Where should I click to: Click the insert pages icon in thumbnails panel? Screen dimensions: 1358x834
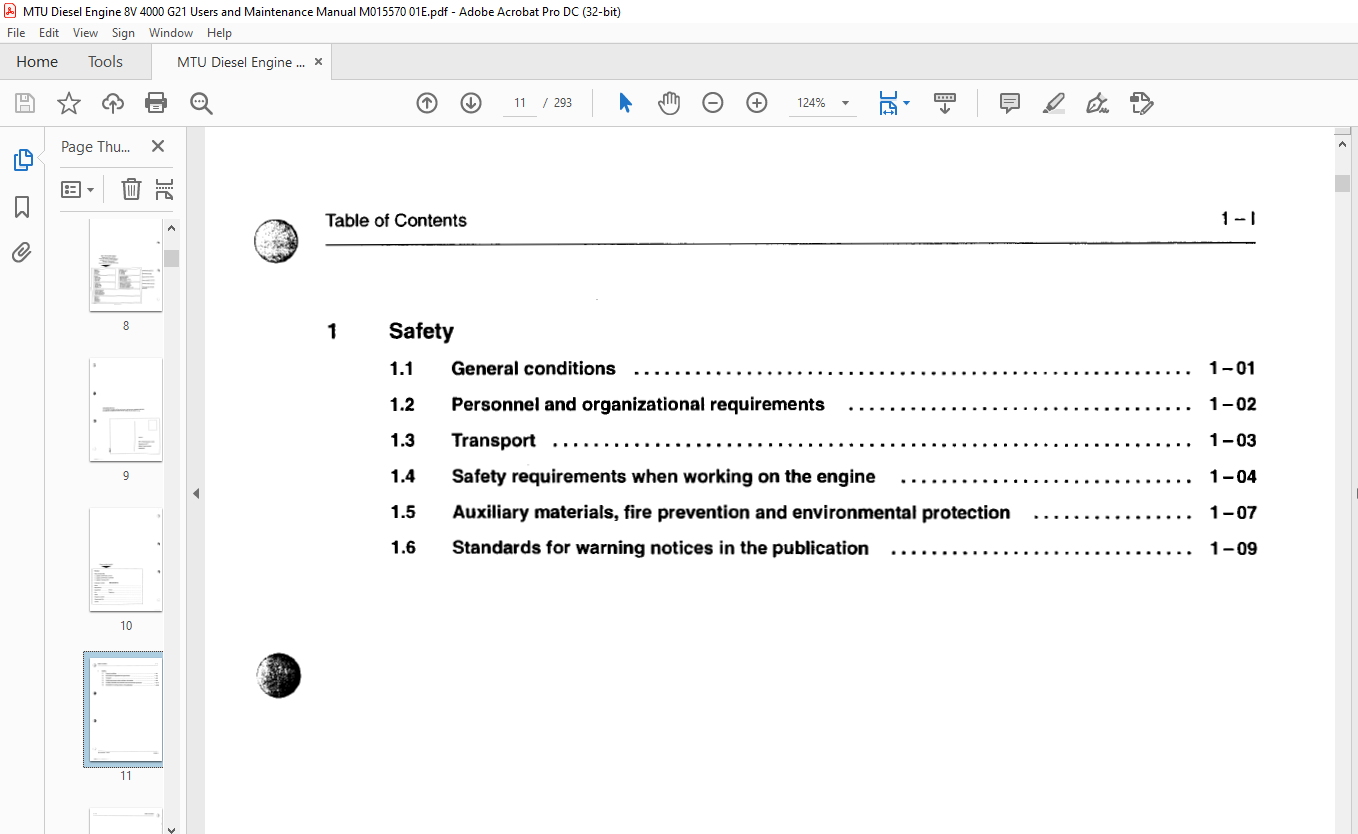[165, 189]
